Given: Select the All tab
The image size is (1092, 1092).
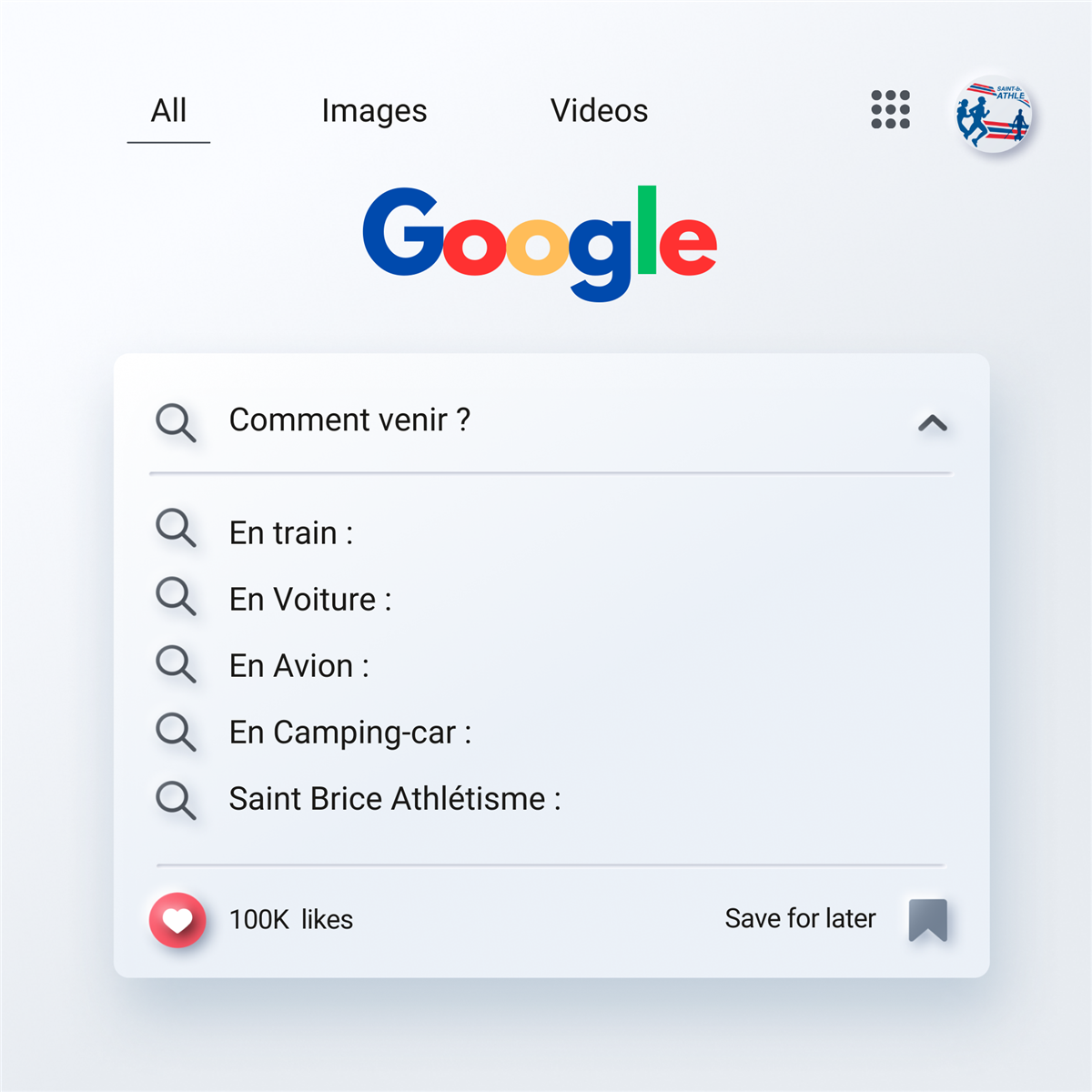Looking at the screenshot, I should (168, 111).
